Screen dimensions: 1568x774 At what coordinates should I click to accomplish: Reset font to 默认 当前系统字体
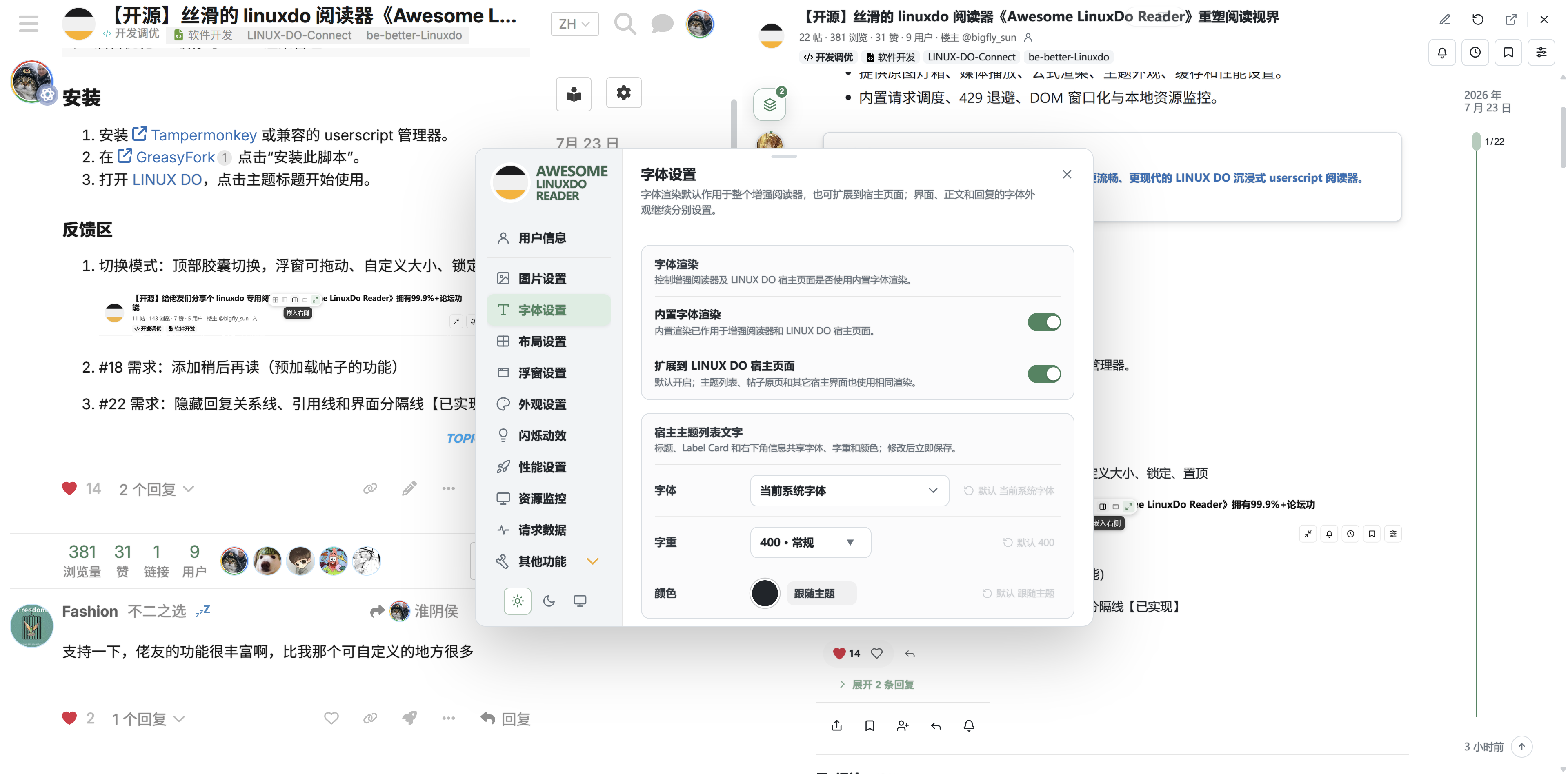pyautogui.click(x=1009, y=490)
